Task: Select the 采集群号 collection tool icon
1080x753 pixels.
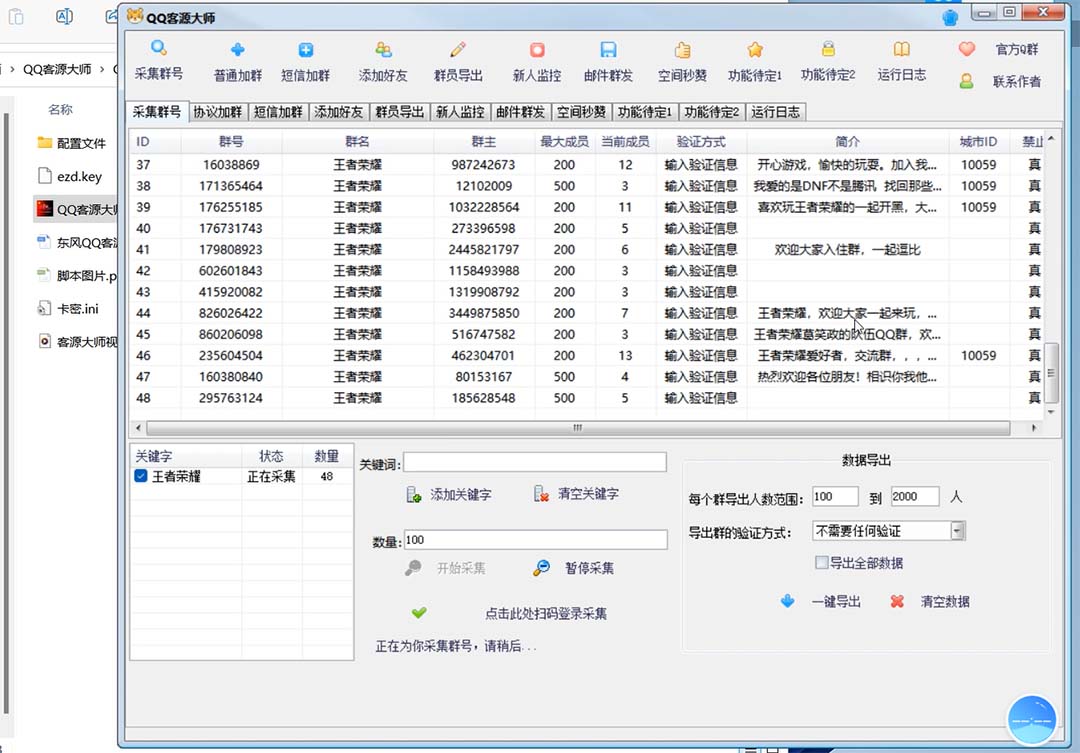Action: coord(159,56)
